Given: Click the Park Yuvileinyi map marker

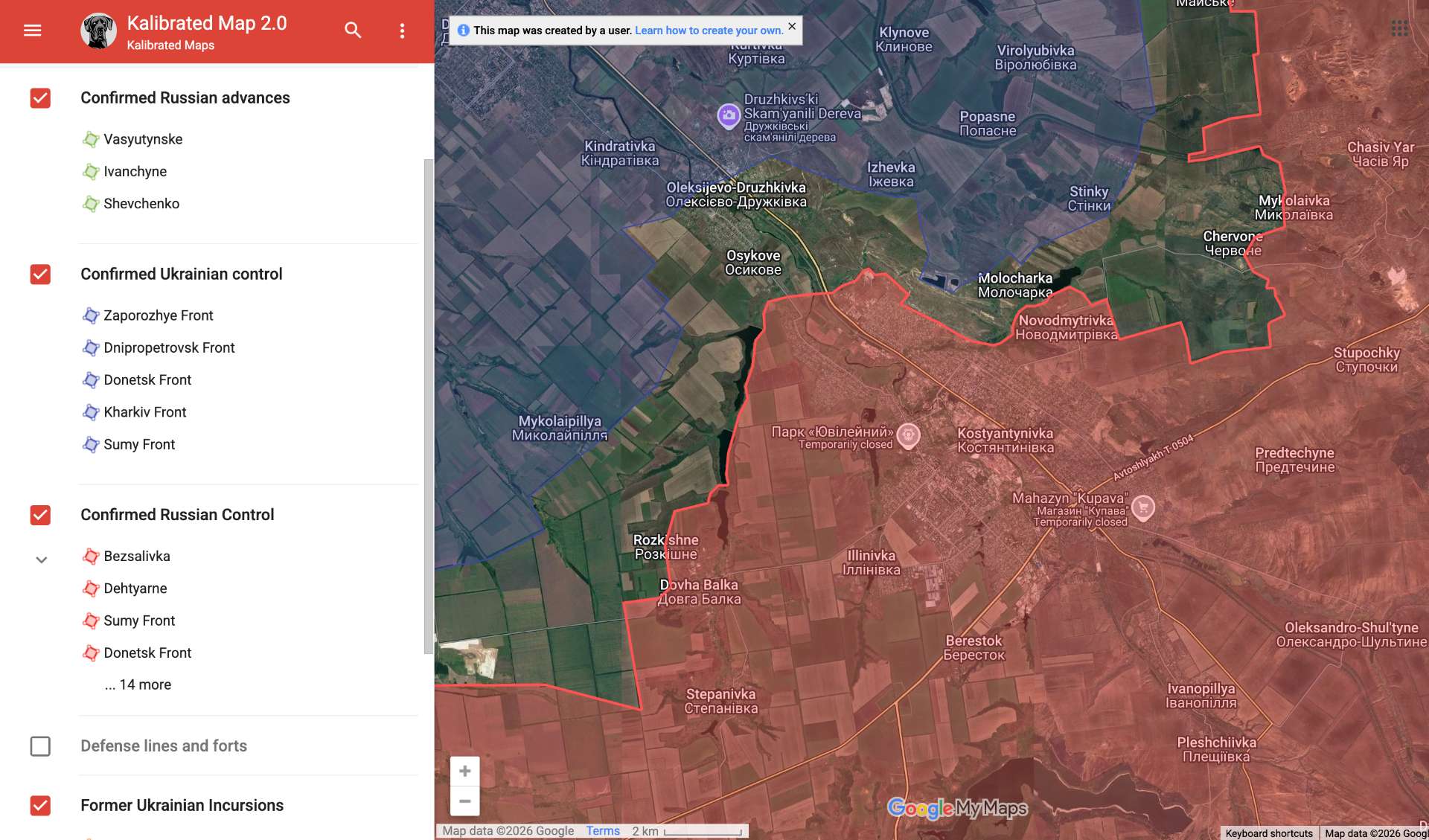Looking at the screenshot, I should pyautogui.click(x=908, y=435).
